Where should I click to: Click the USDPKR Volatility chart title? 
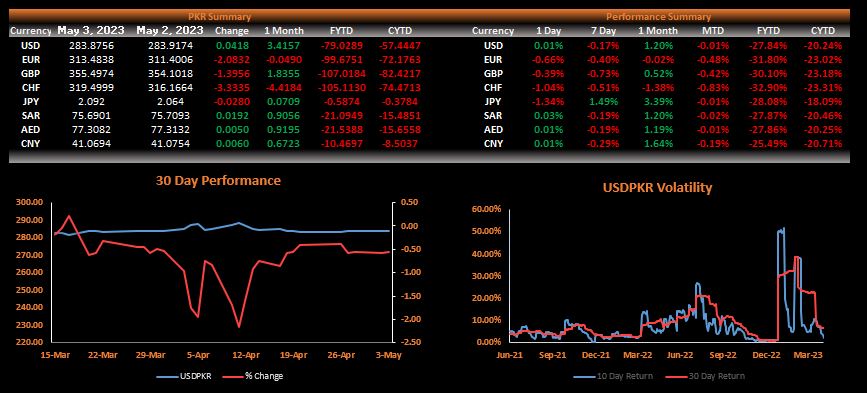point(656,187)
